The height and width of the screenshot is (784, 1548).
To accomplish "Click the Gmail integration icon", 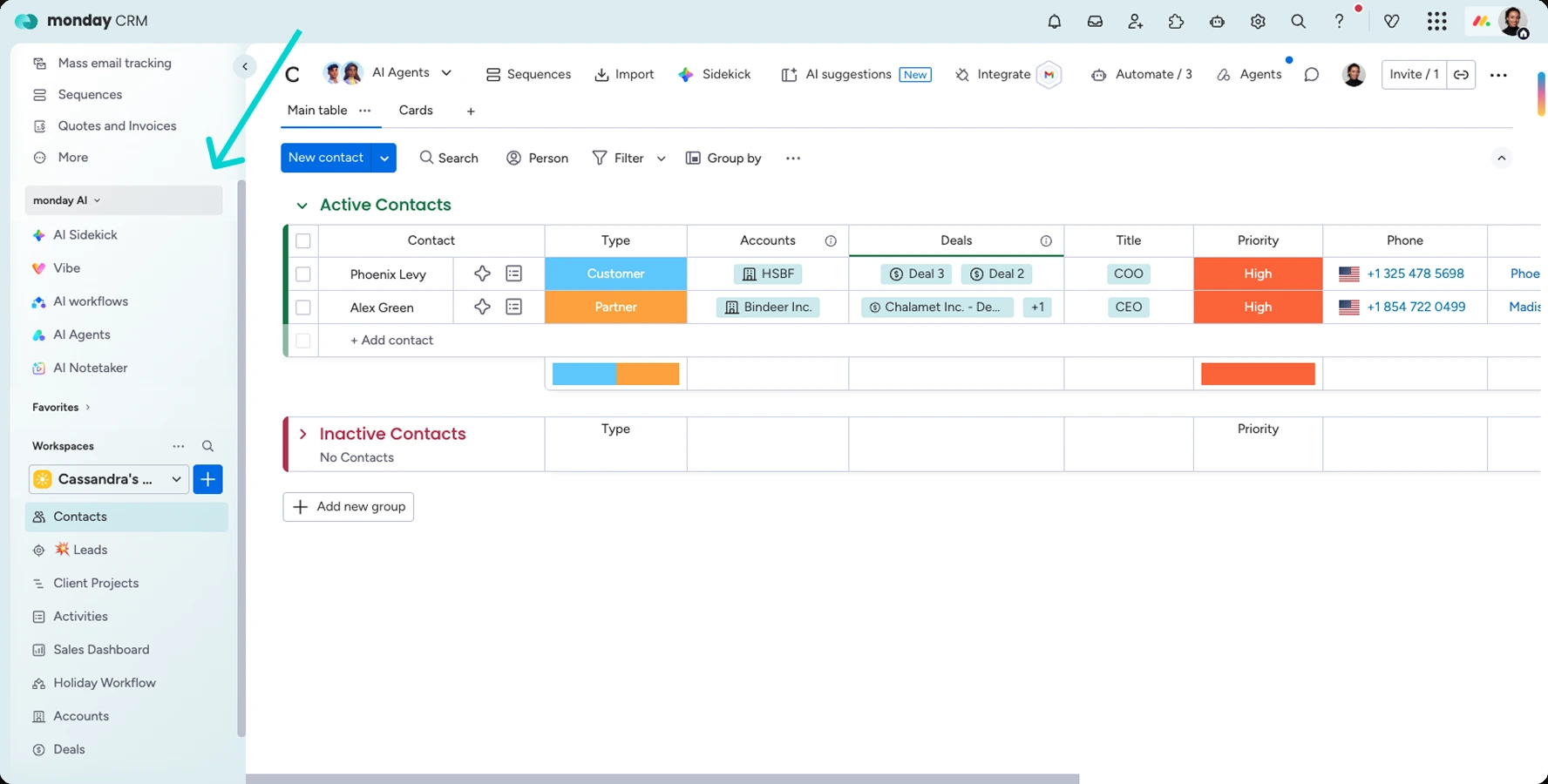I will (x=1049, y=75).
